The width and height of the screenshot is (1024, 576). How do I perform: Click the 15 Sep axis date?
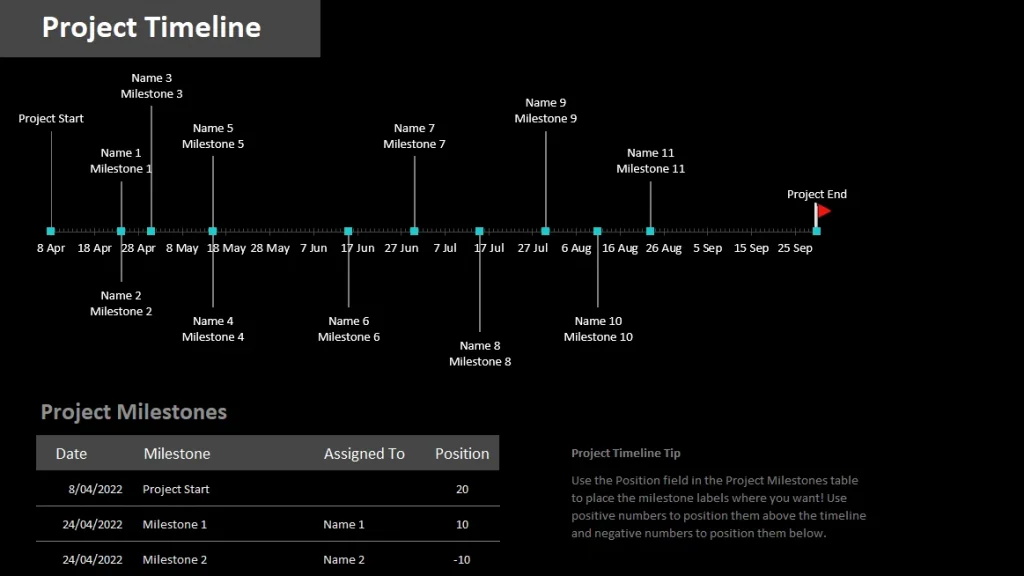751,248
